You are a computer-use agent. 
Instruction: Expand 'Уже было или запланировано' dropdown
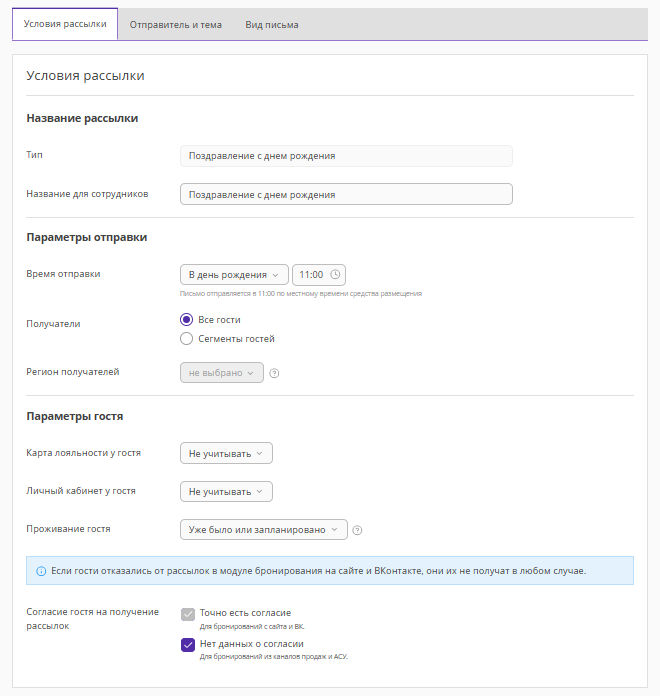(263, 530)
